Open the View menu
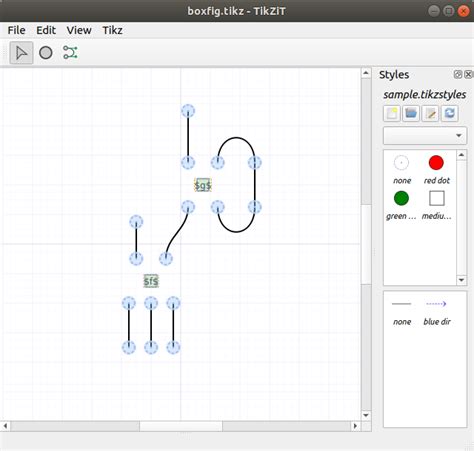Screen dimensions: 474x451 pyautogui.click(x=79, y=30)
